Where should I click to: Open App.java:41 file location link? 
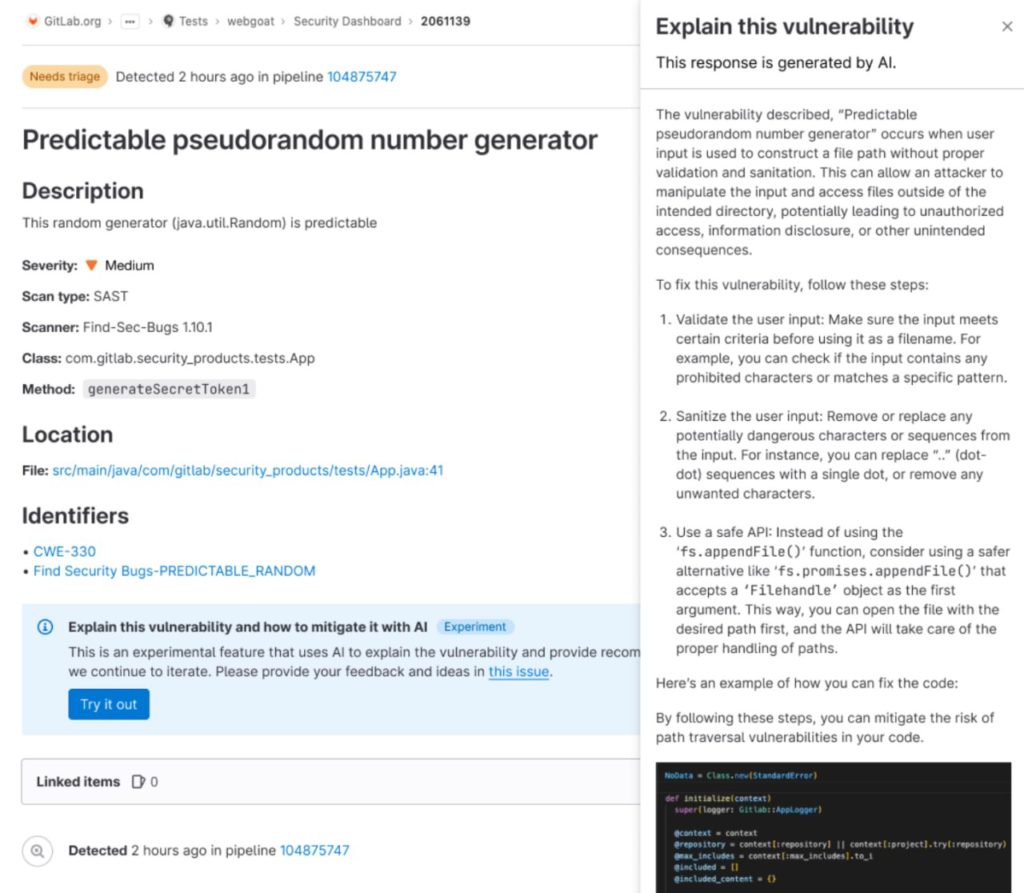[x=248, y=470]
